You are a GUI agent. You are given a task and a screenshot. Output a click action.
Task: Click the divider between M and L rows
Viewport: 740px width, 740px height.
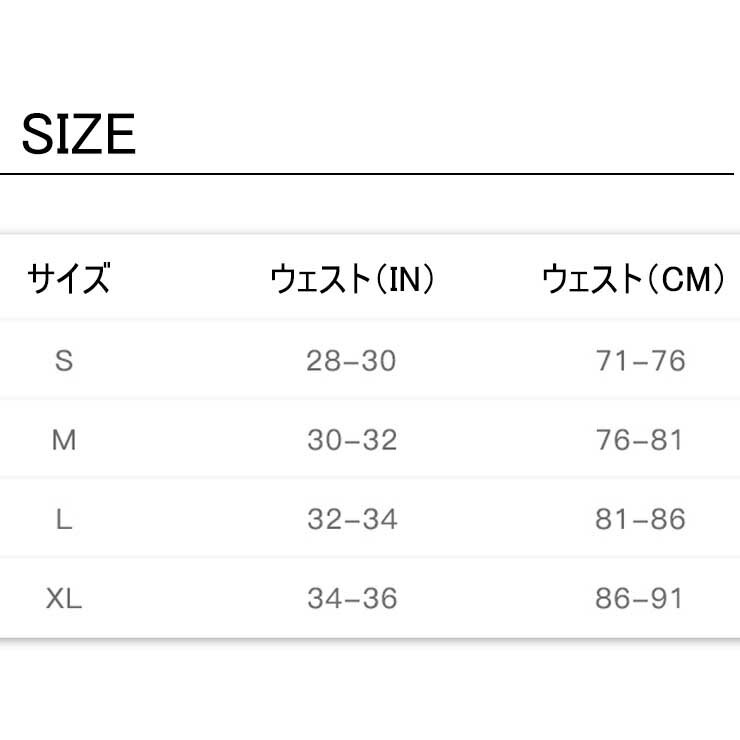370,478
